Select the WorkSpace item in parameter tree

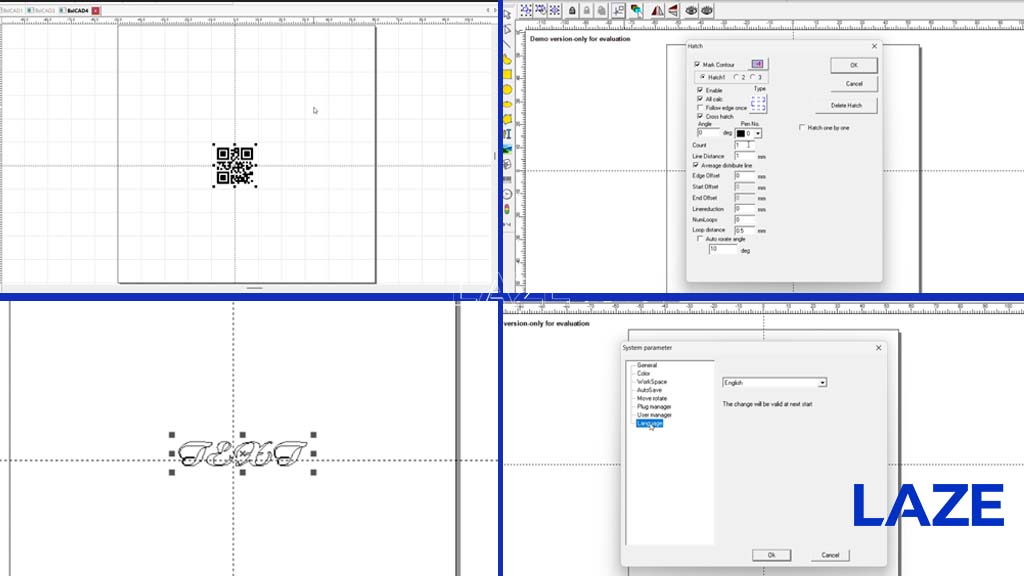pyautogui.click(x=652, y=382)
